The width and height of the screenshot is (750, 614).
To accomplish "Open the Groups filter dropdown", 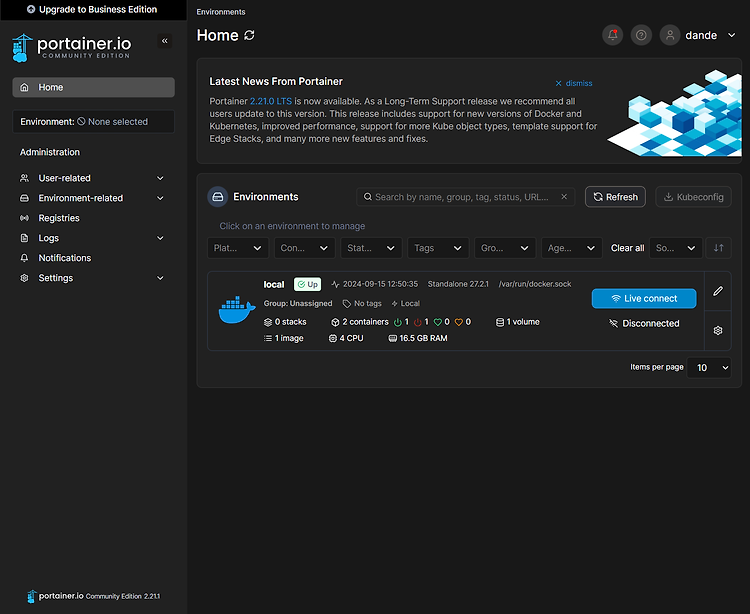I will coord(505,248).
